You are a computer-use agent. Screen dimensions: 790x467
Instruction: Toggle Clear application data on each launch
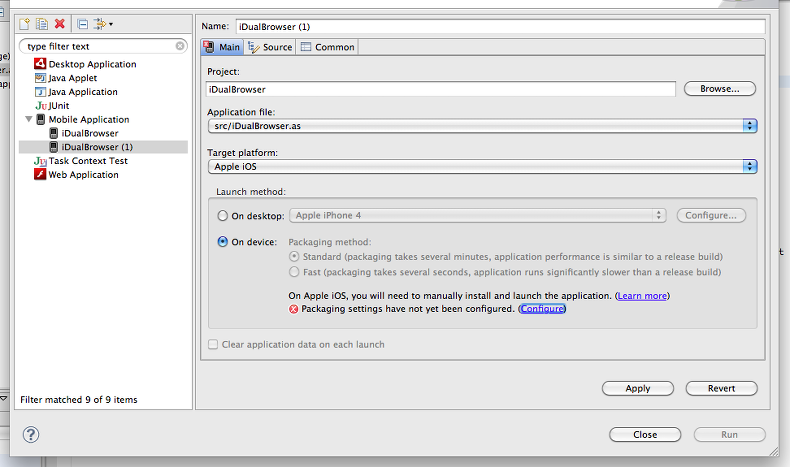[x=213, y=345]
